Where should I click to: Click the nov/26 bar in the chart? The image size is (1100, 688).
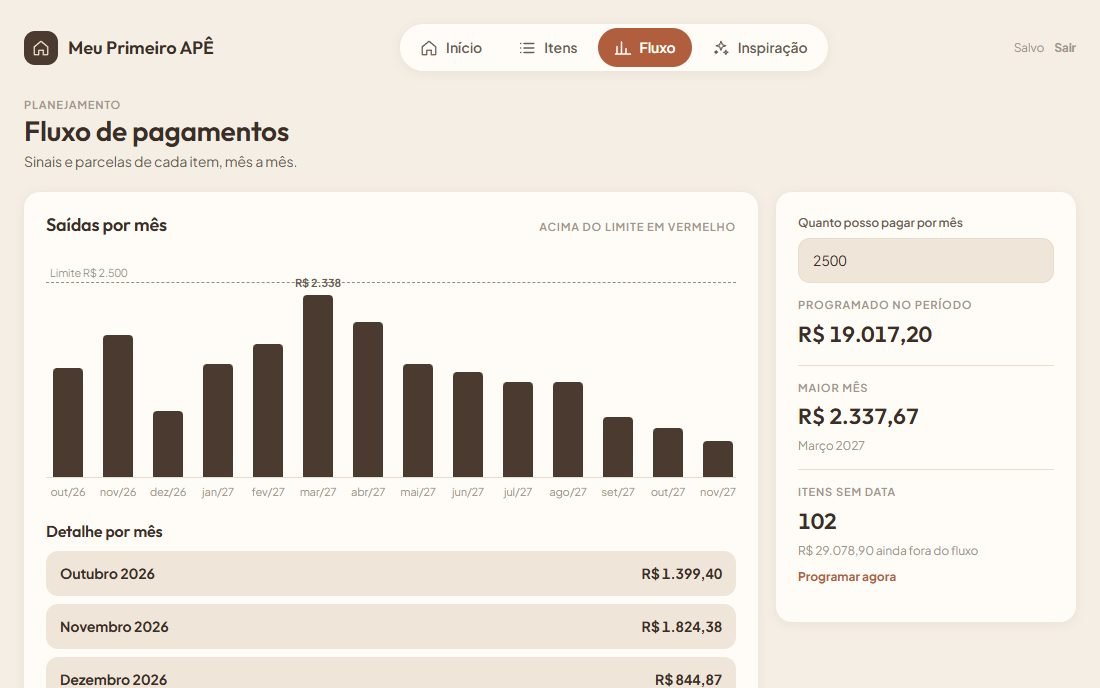pyautogui.click(x=118, y=406)
